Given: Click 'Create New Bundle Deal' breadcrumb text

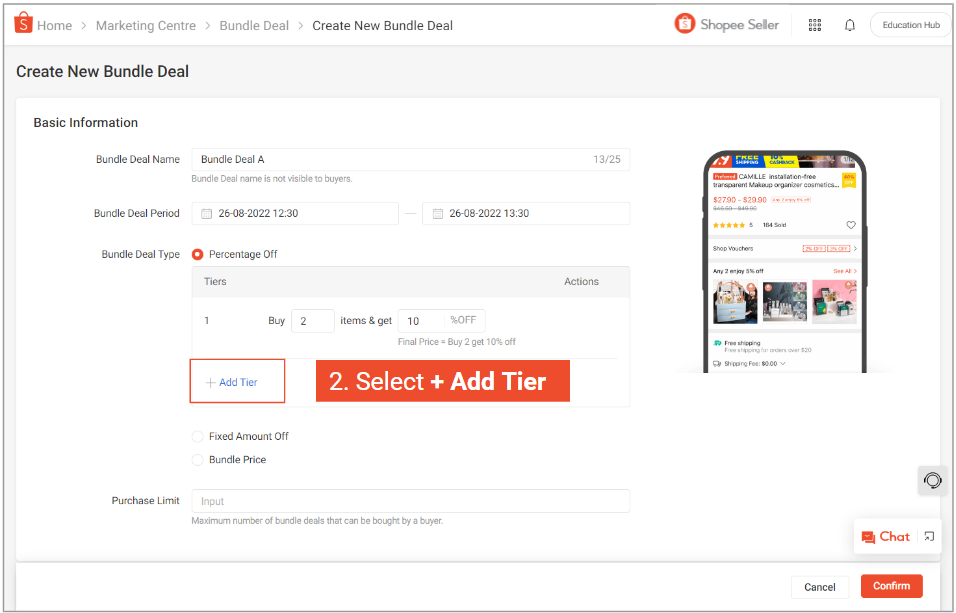Looking at the screenshot, I should (382, 26).
